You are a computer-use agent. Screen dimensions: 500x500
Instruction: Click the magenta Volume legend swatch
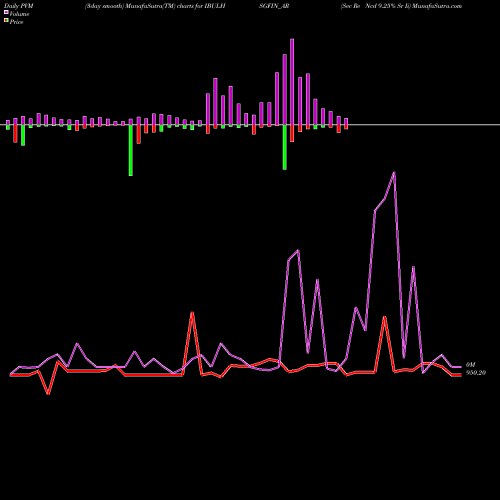(x=6, y=12)
